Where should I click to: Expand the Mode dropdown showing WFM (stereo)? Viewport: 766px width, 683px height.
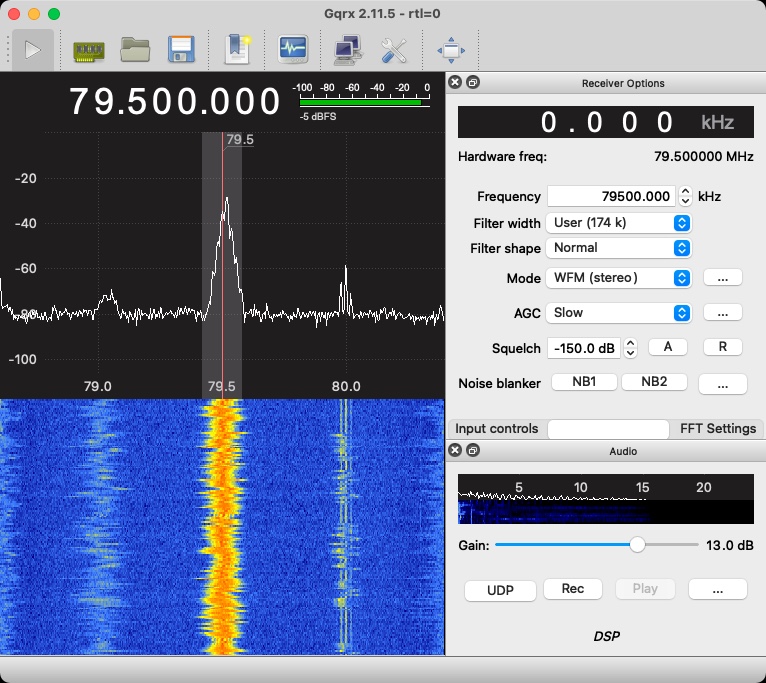click(619, 278)
